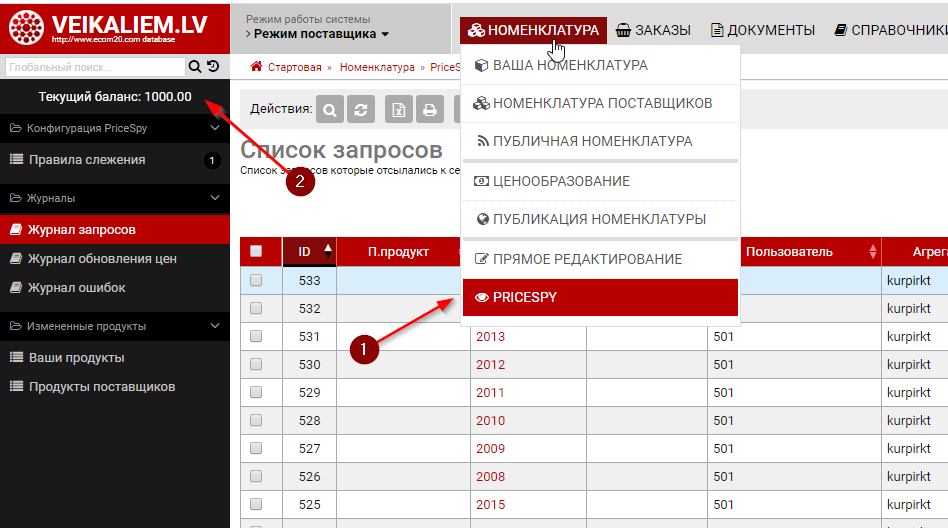Click the Глобальный поиск input field

coord(95,67)
